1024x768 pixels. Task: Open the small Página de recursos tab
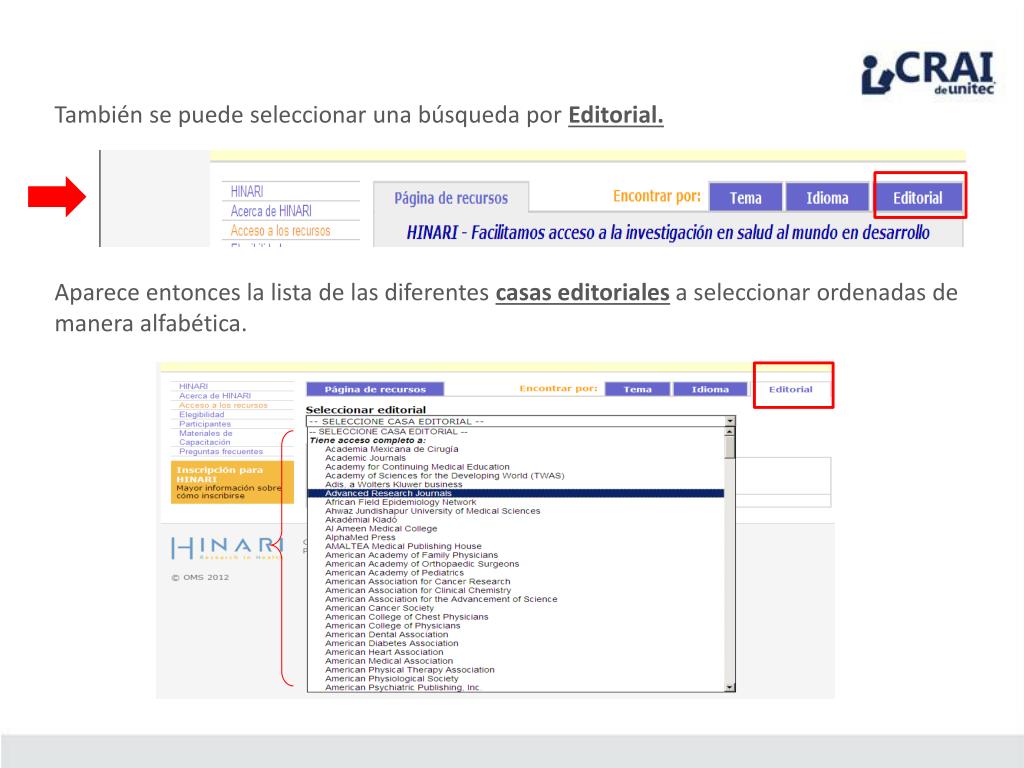pyautogui.click(x=375, y=389)
